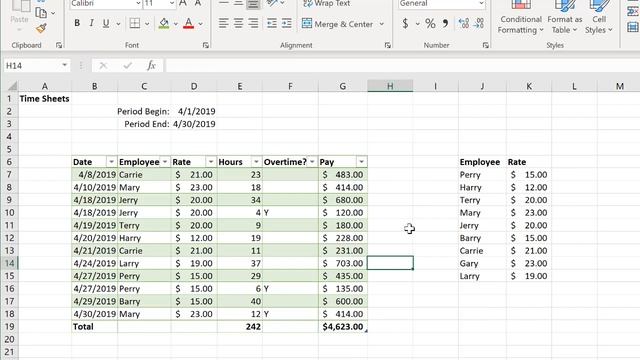Center text horizontally
The width and height of the screenshot is (640, 360).
(x=238, y=23)
